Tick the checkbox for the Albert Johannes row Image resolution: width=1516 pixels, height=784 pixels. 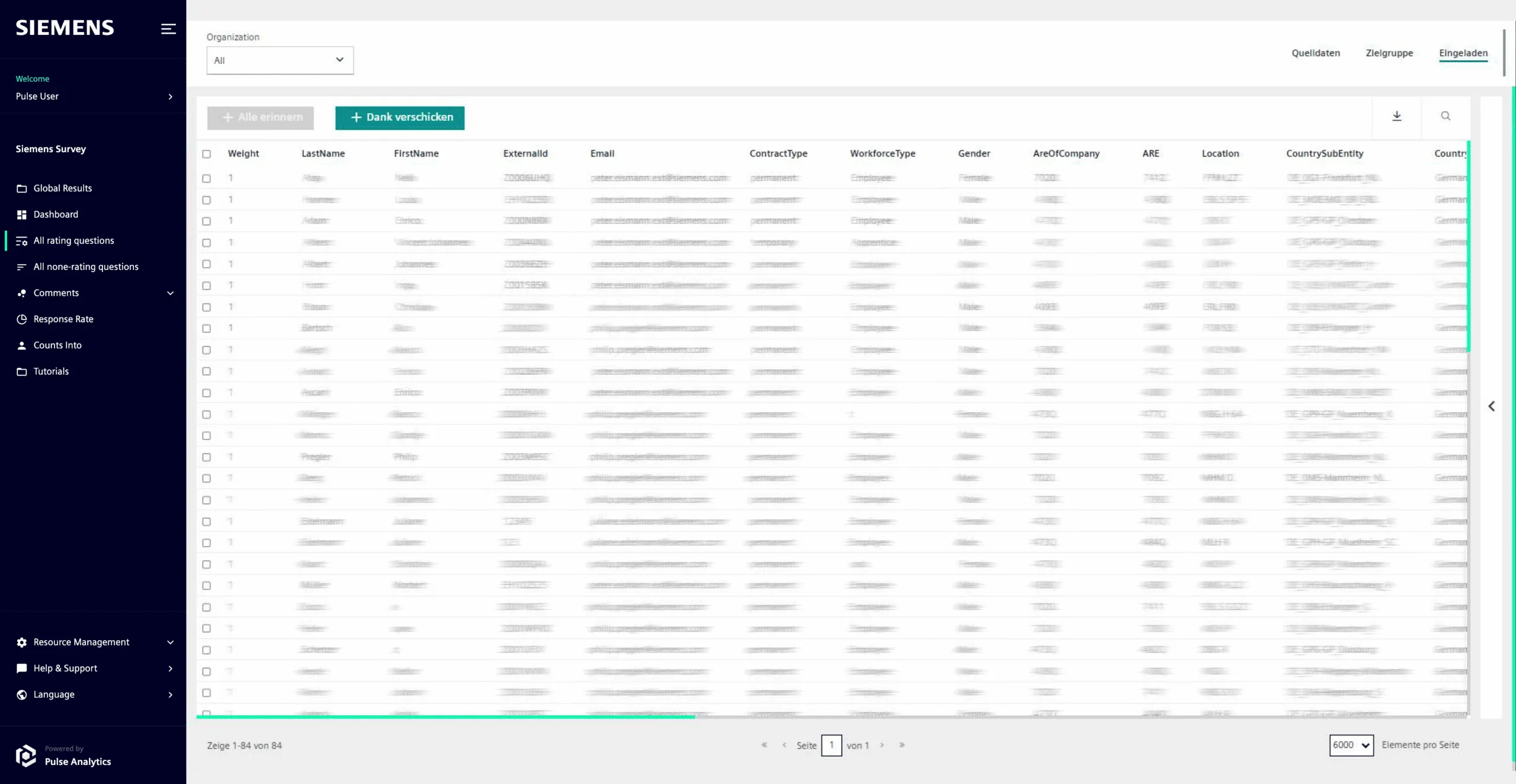pyautogui.click(x=206, y=264)
